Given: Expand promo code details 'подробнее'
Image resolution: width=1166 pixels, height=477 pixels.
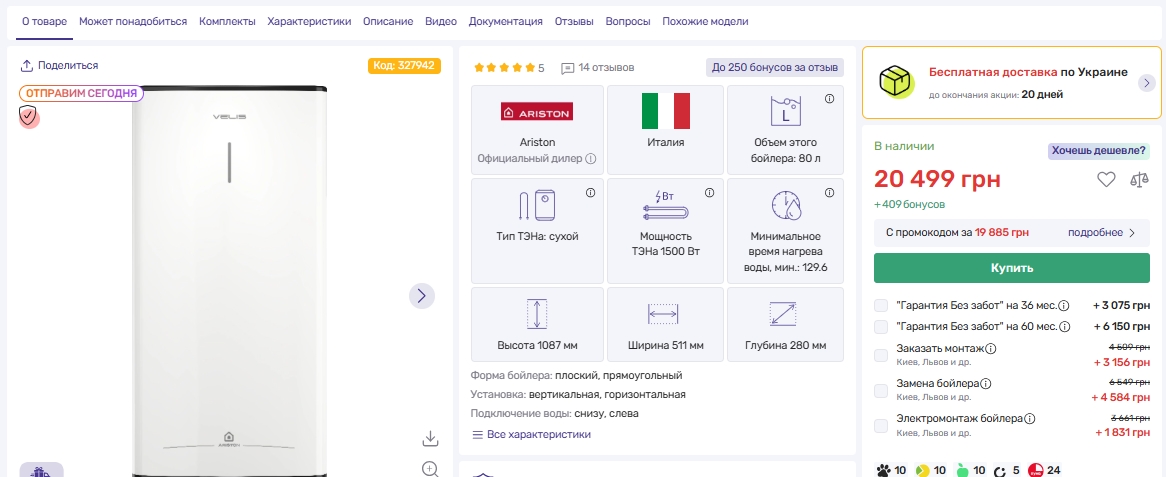Looking at the screenshot, I should [x=1102, y=233].
